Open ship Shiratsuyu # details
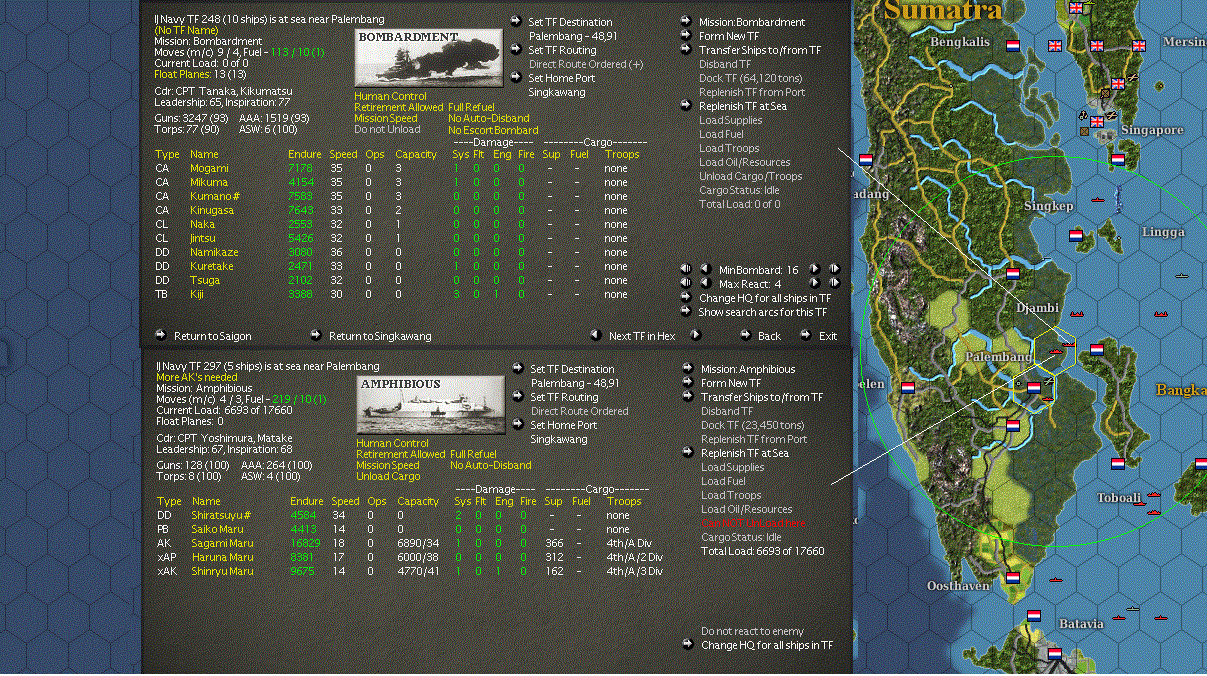 pyautogui.click(x=221, y=515)
